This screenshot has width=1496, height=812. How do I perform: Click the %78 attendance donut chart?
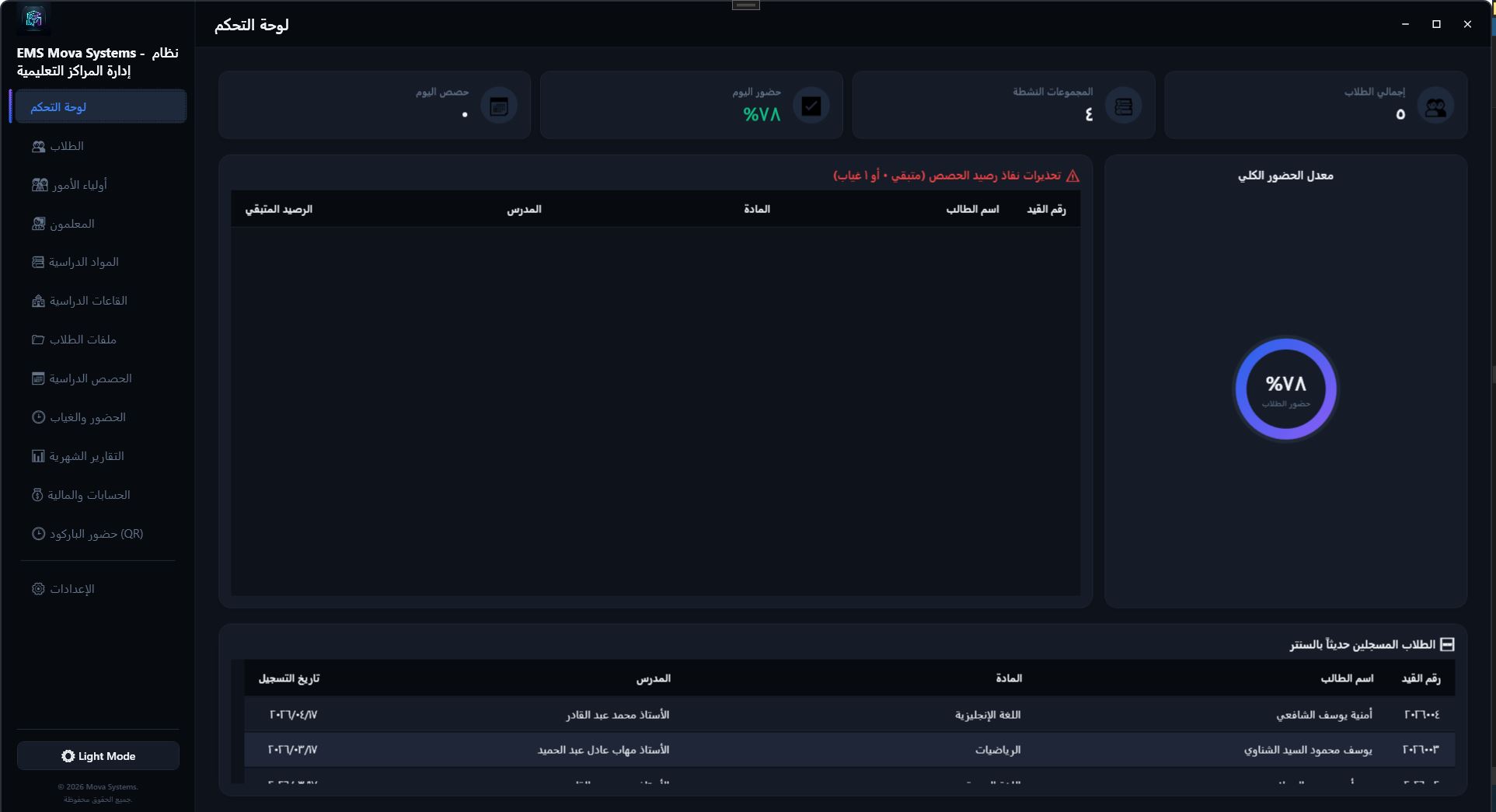1285,389
